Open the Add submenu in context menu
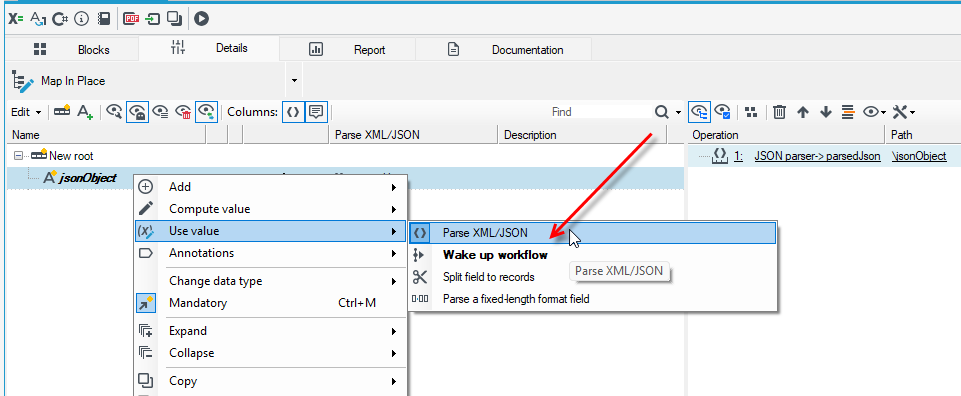Screen dimensions: 961x396 pyautogui.click(x=270, y=187)
